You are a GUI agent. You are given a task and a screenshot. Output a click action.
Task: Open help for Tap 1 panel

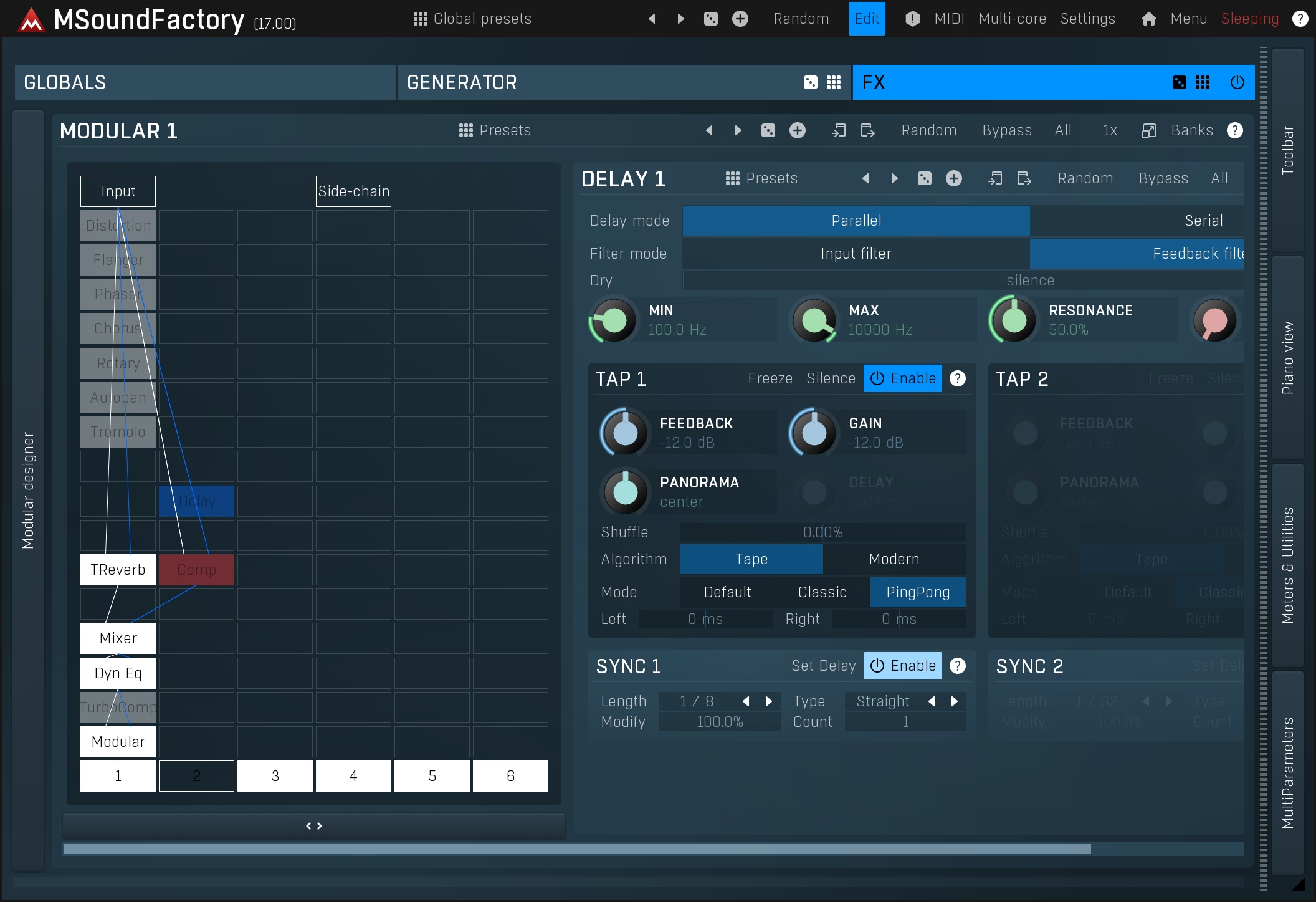pos(958,378)
